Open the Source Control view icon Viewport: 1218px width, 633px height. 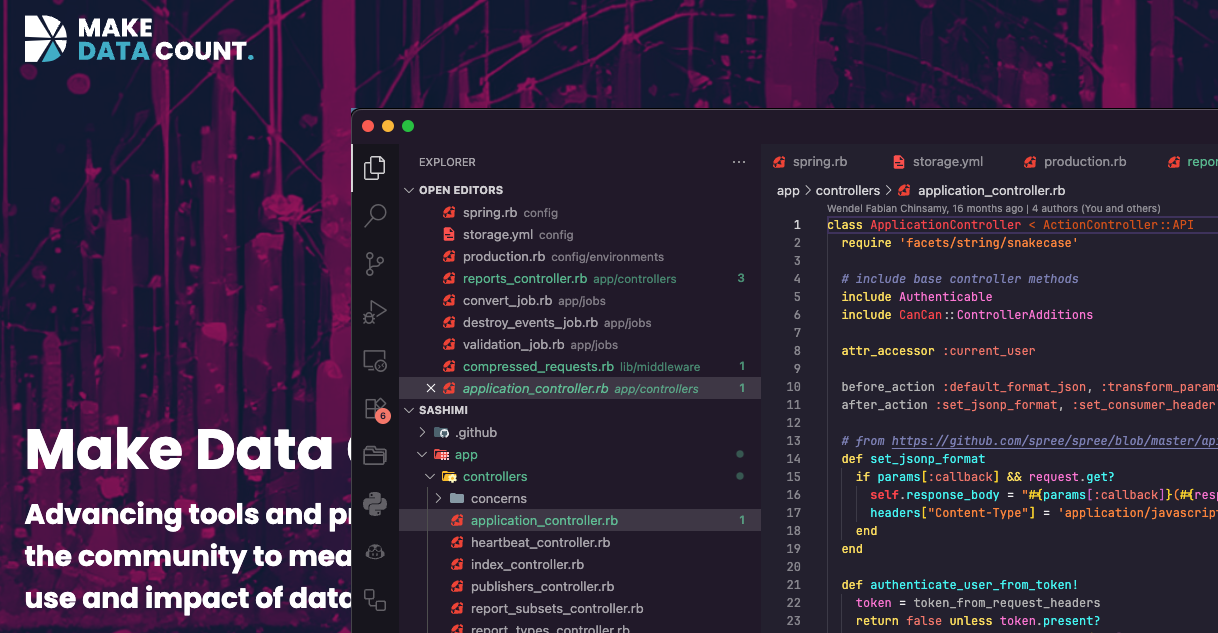375,264
